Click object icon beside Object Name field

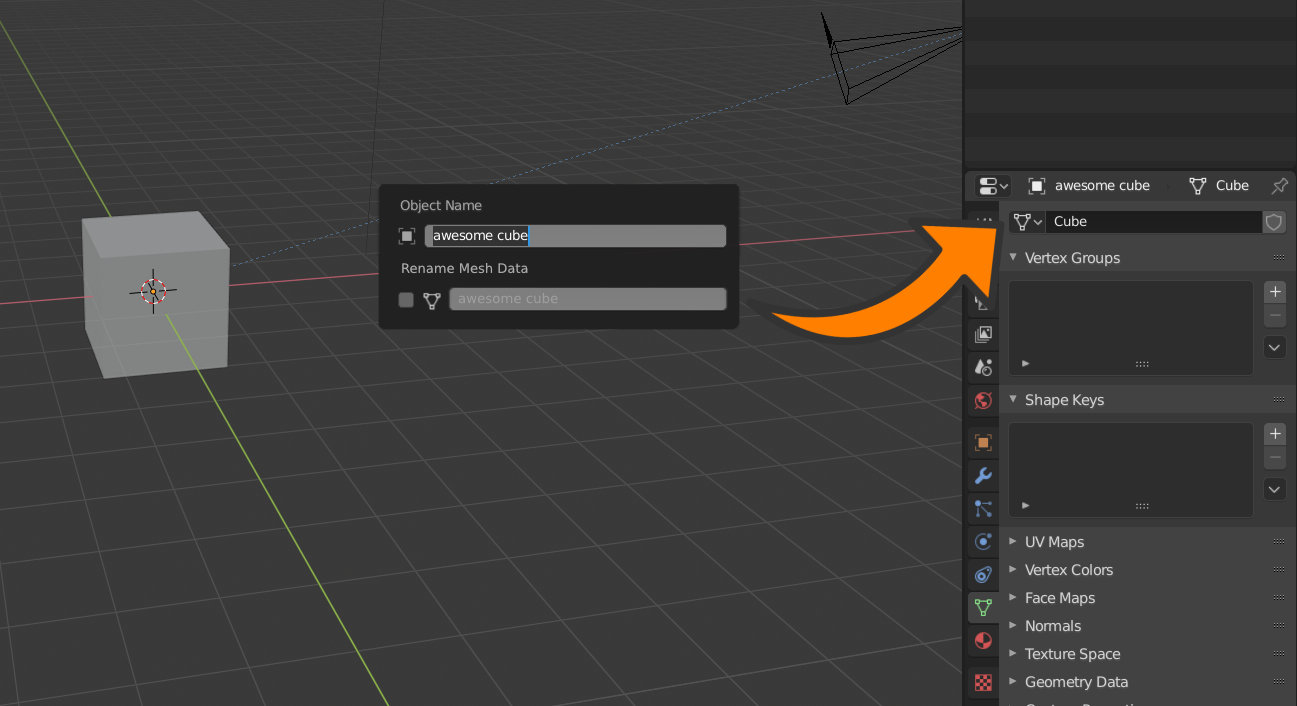(407, 236)
